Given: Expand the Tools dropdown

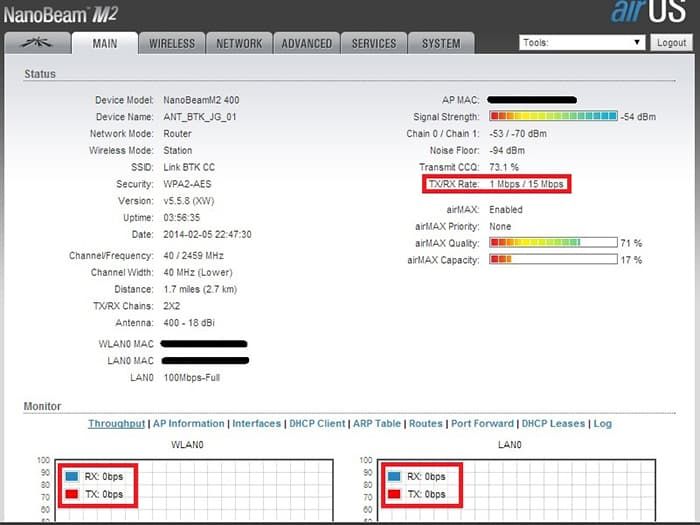Looking at the screenshot, I should (582, 43).
